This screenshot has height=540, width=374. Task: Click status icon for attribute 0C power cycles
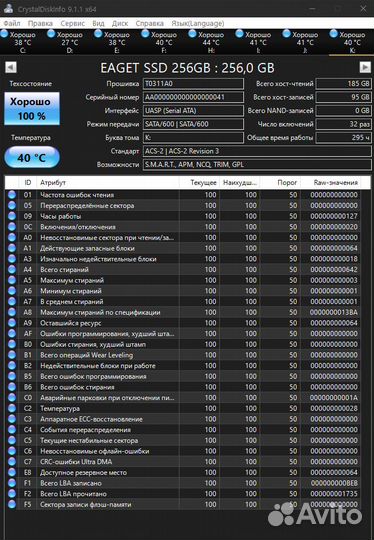point(12,227)
